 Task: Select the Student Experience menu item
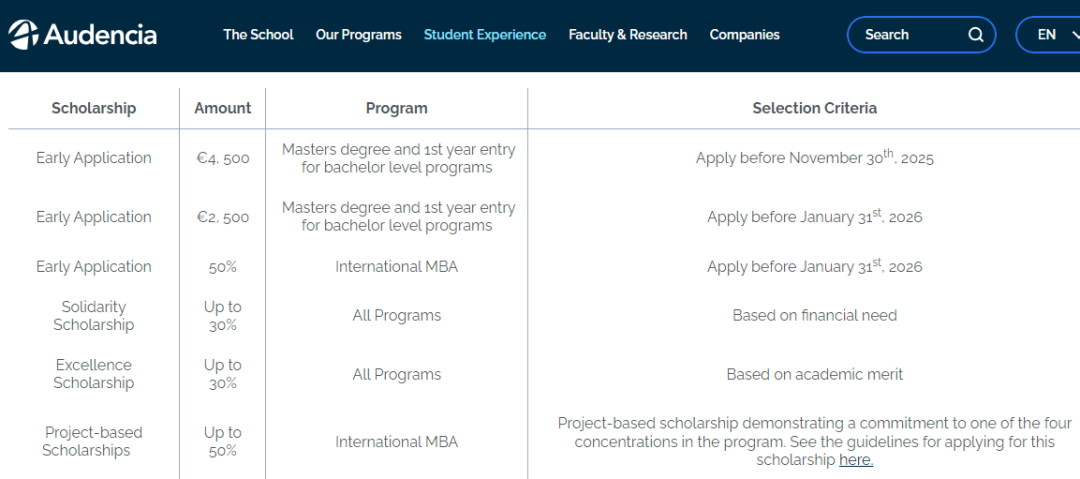tap(485, 35)
